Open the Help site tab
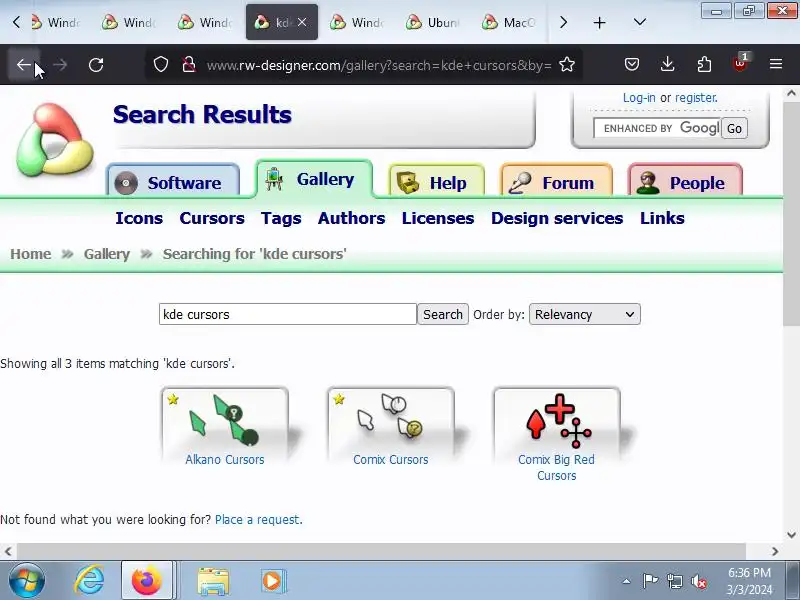Screen dimensions: 800x600 (x=436, y=182)
